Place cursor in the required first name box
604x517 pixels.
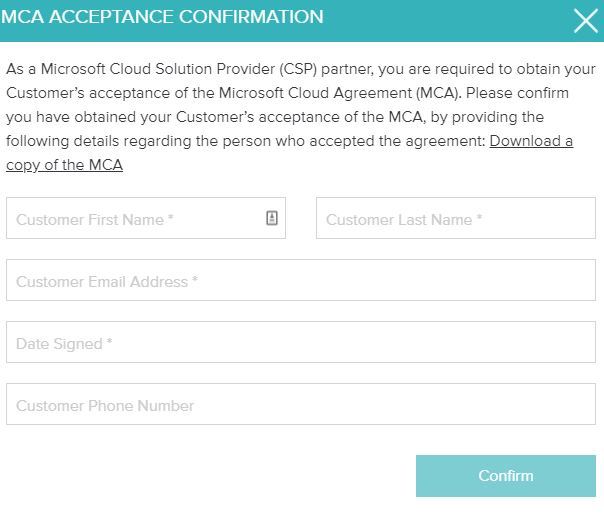135,219
